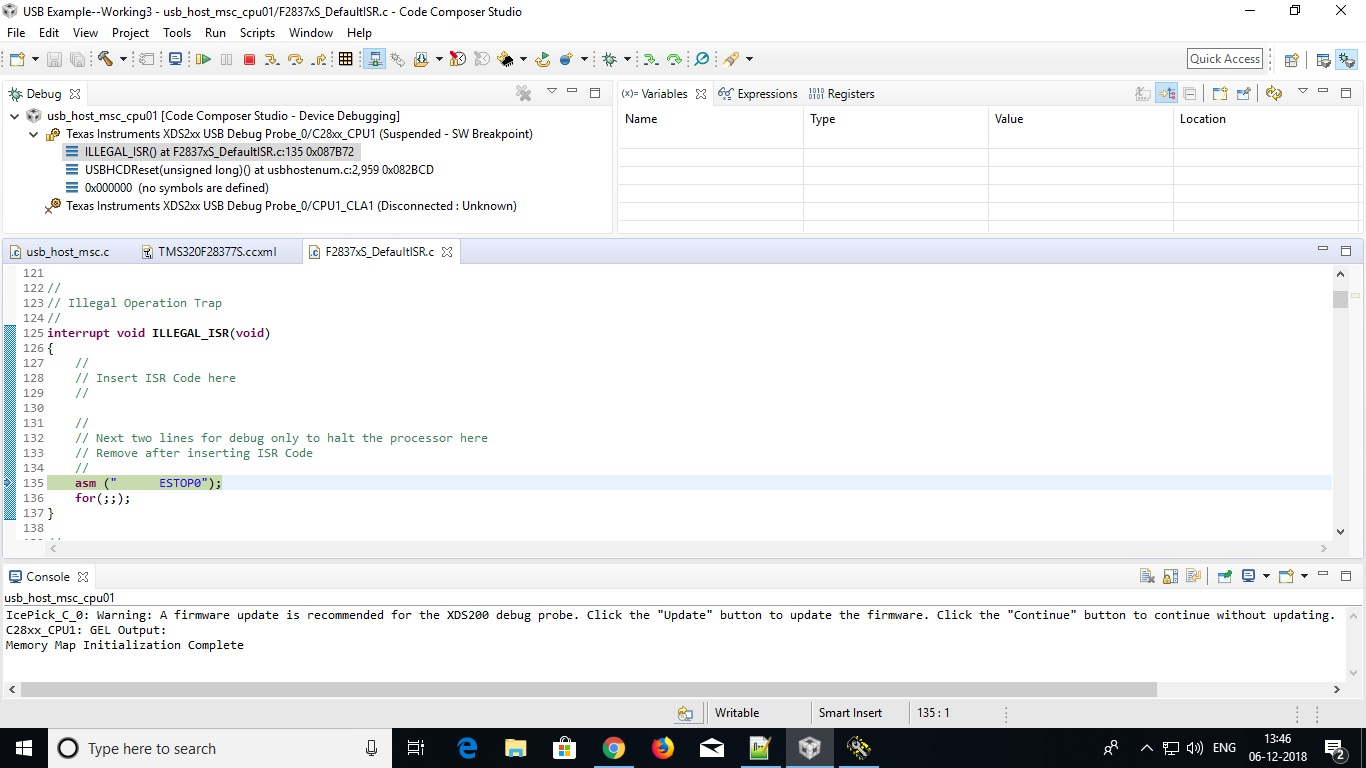This screenshot has height=768, width=1366.
Task: Click the Collapse All icon in Variables view
Action: coord(1190,93)
